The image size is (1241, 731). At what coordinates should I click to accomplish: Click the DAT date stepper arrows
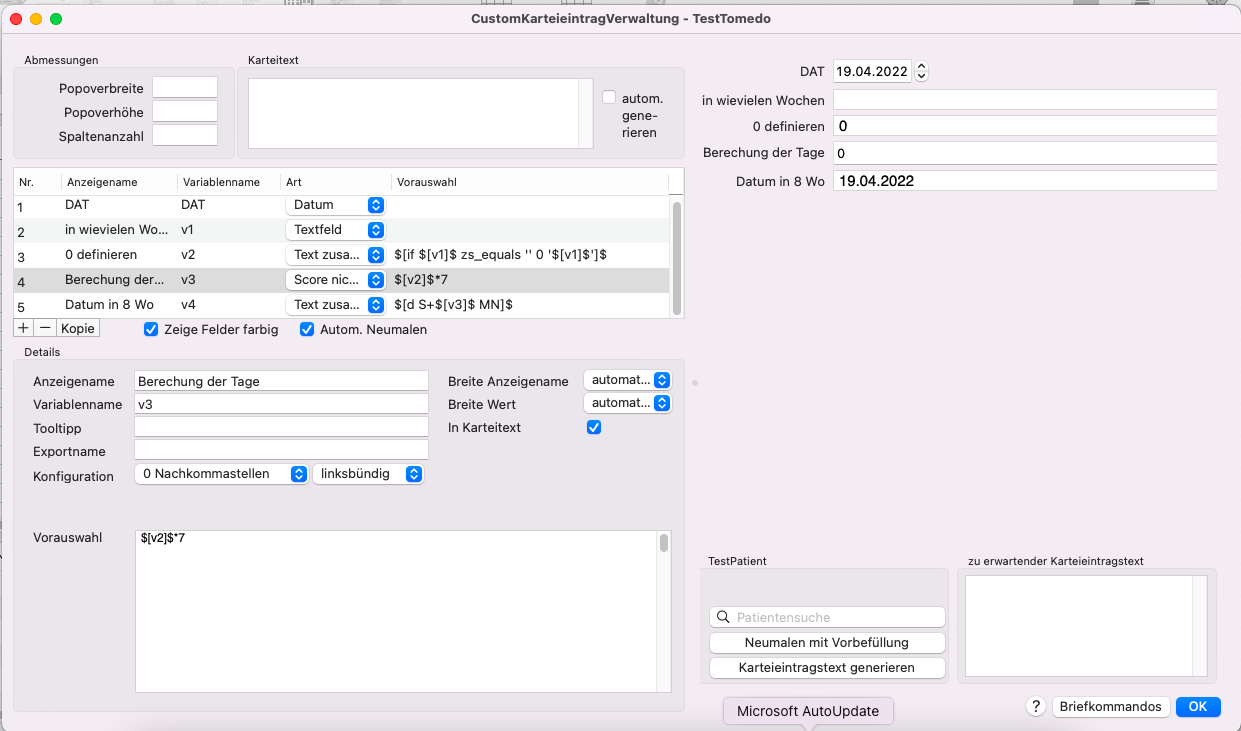tap(922, 72)
